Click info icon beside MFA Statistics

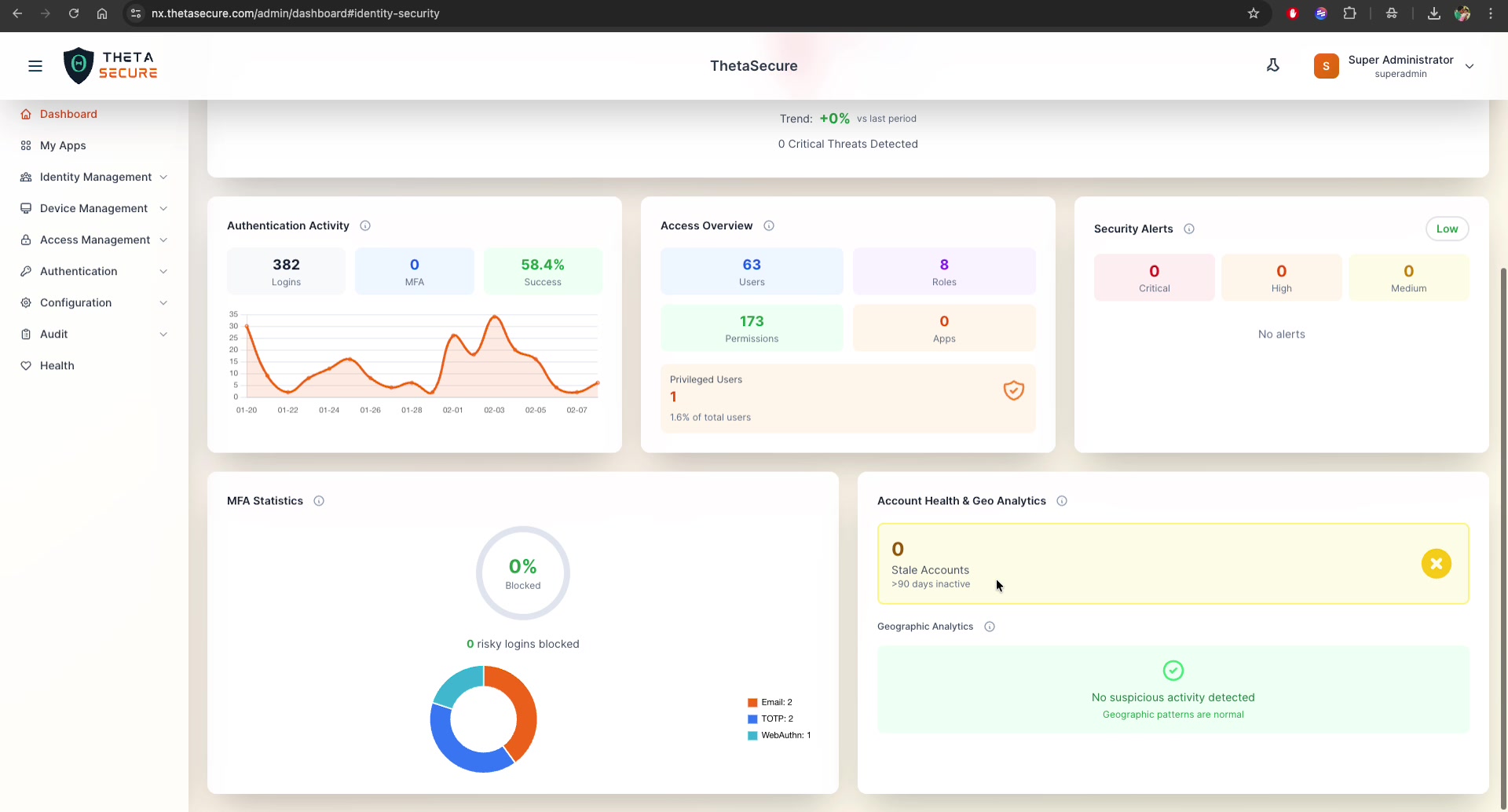coord(319,501)
